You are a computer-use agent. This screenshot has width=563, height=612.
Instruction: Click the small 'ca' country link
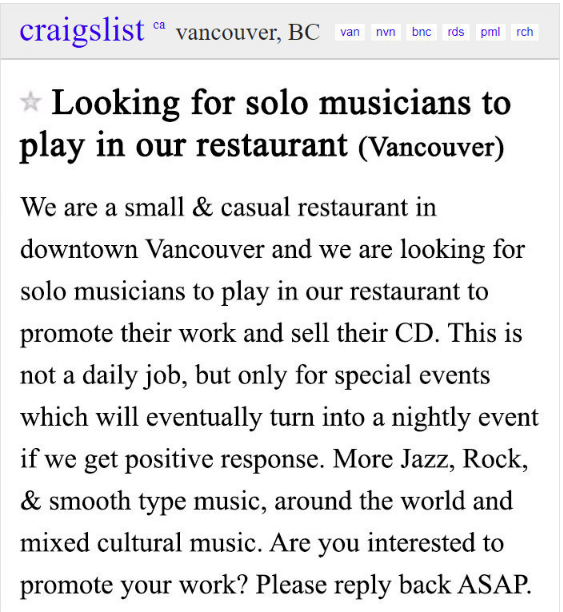pos(159,25)
